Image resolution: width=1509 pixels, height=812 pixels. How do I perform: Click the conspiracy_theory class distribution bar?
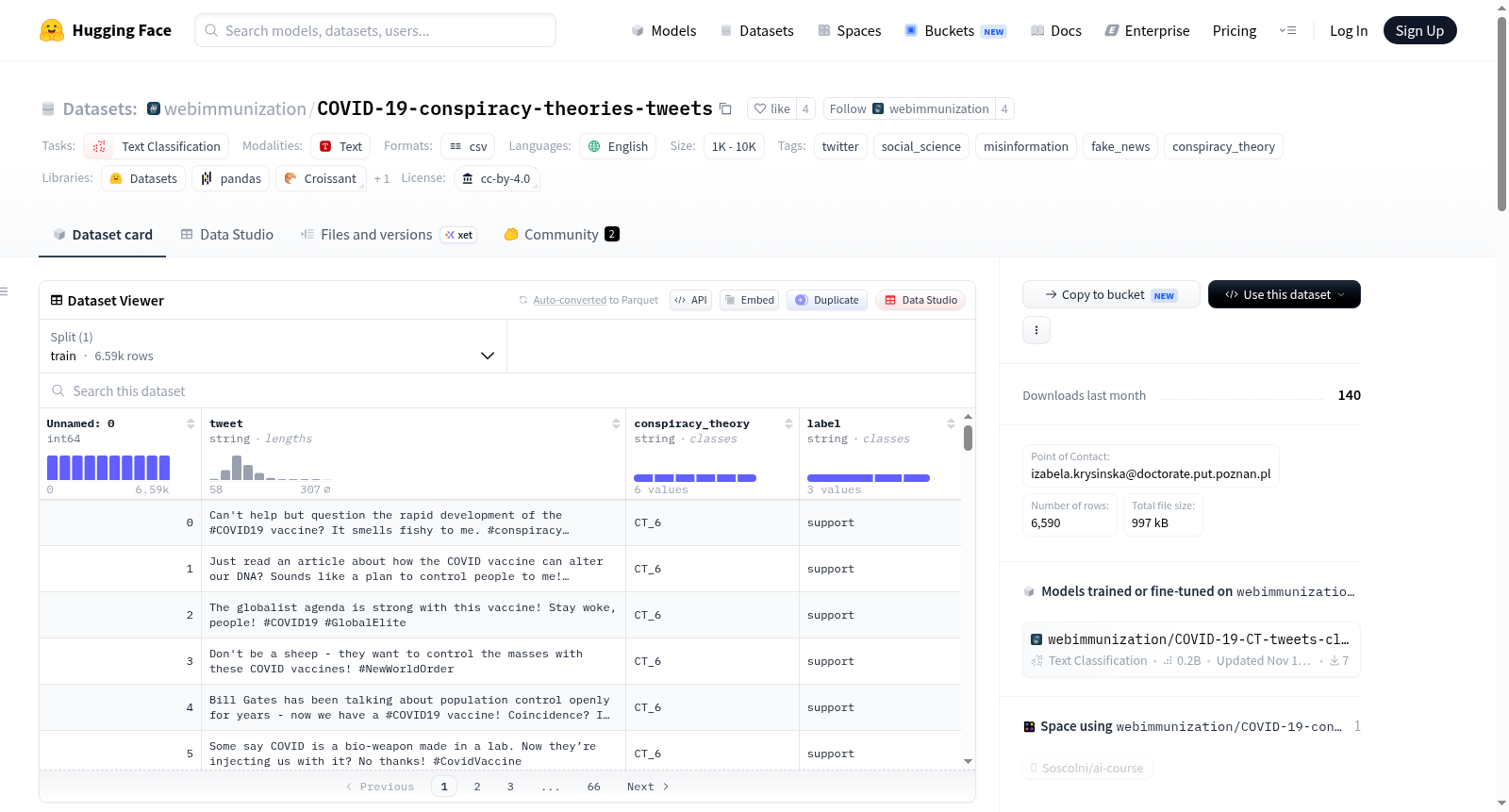[x=695, y=478]
